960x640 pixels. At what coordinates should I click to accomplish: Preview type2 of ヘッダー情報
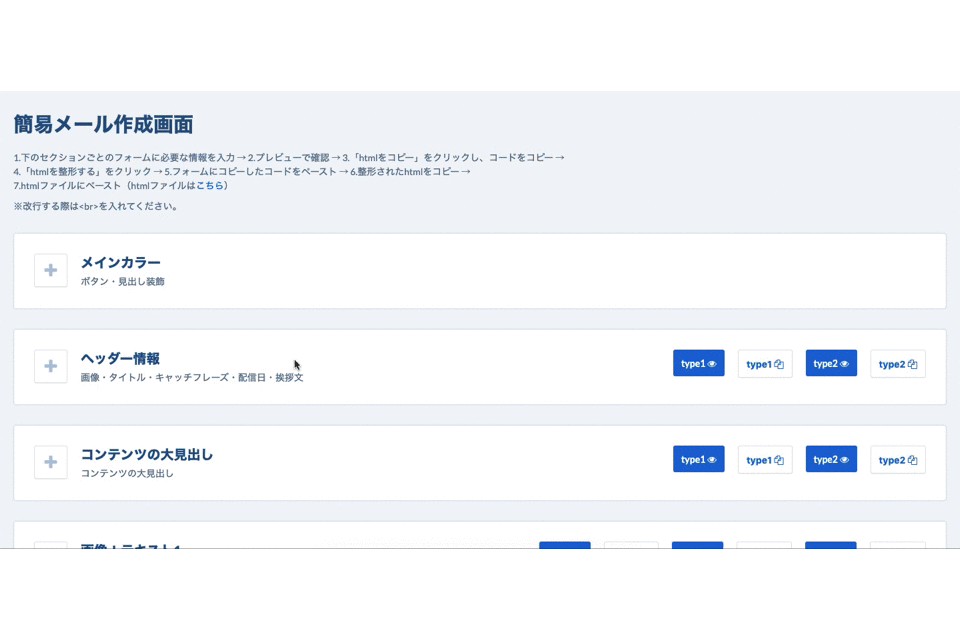click(x=831, y=363)
